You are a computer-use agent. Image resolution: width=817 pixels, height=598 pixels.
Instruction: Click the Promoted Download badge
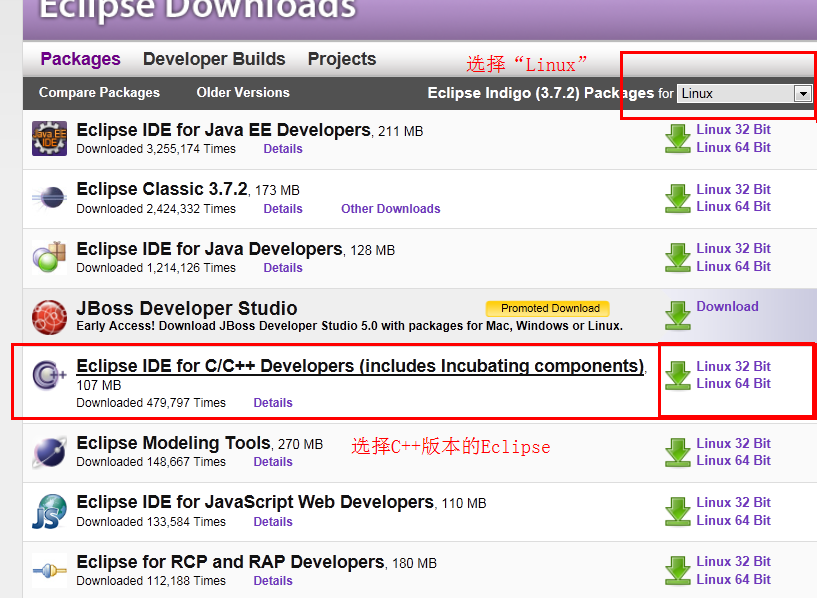click(548, 308)
